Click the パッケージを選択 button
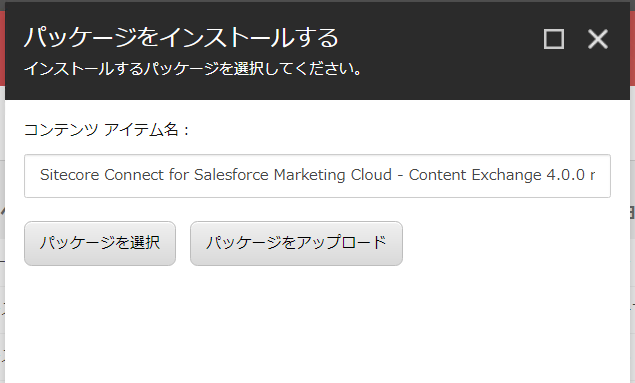This screenshot has width=635, height=383. pyautogui.click(x=100, y=243)
